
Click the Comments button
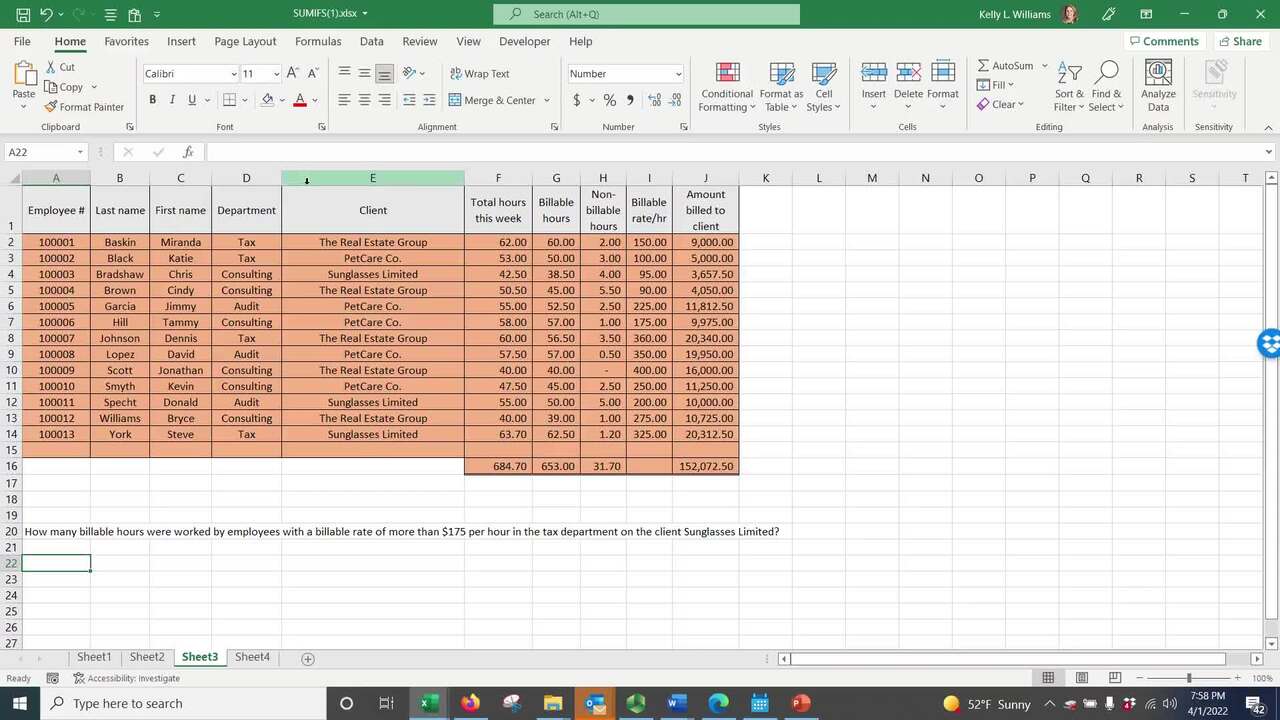click(1164, 41)
